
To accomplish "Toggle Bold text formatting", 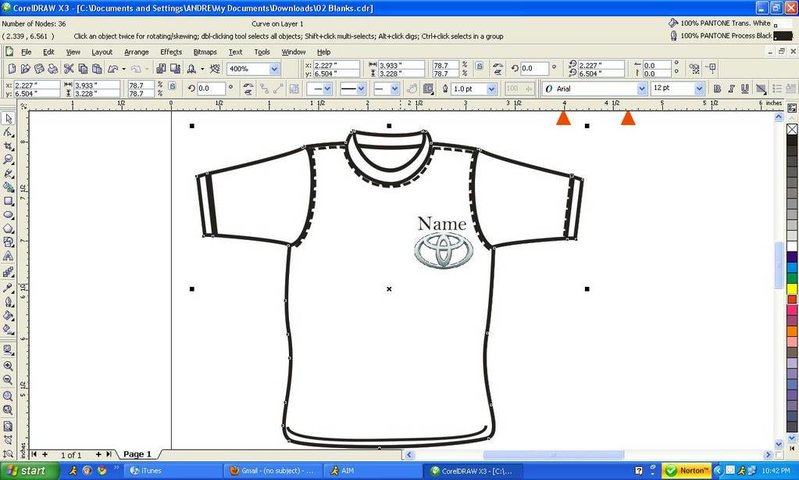I will tap(717, 89).
